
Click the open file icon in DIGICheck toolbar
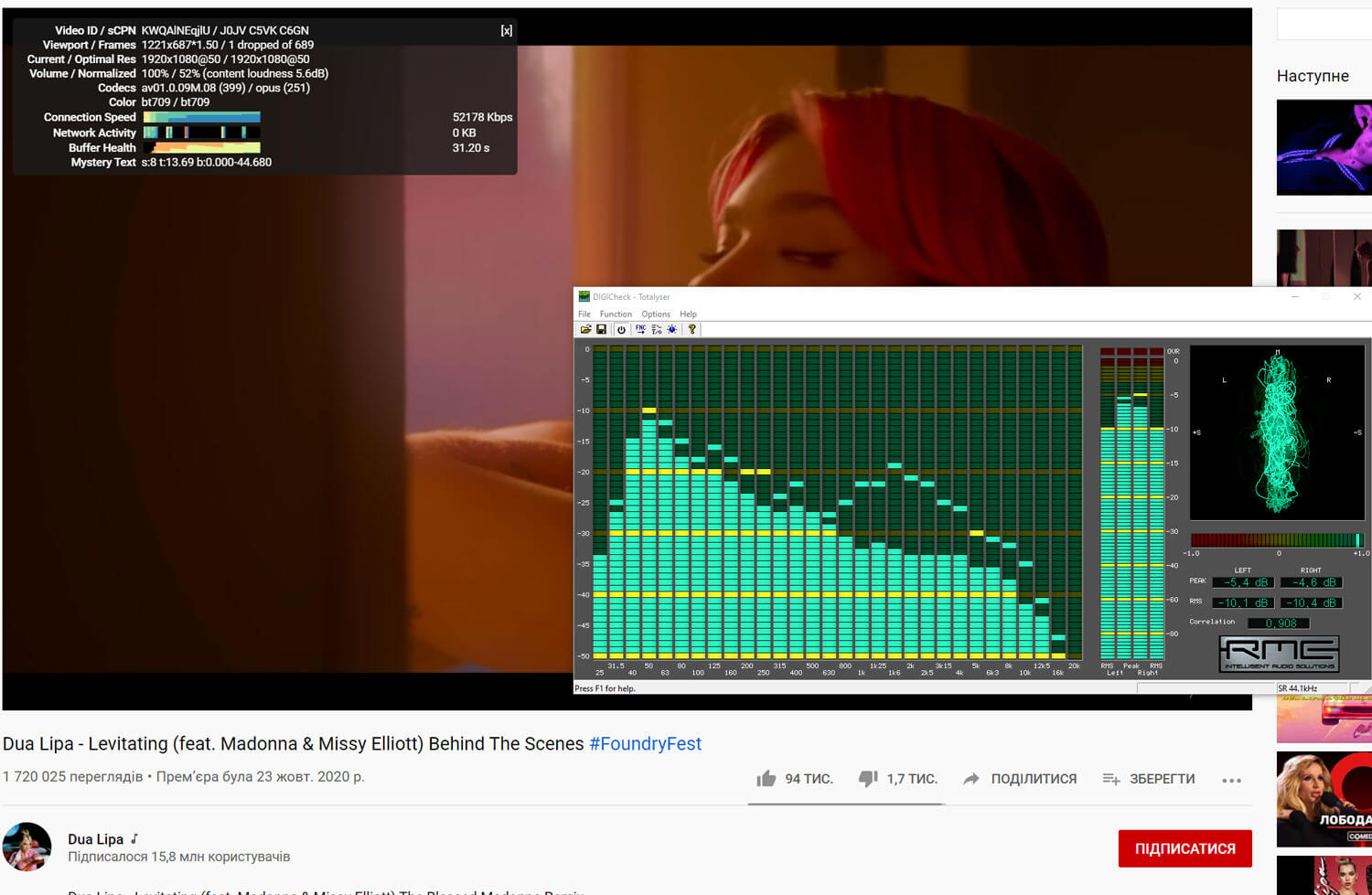585,329
